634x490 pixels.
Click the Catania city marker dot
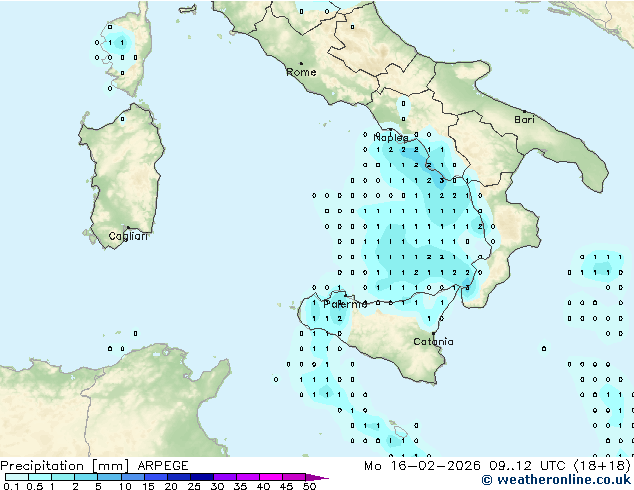click(x=433, y=334)
